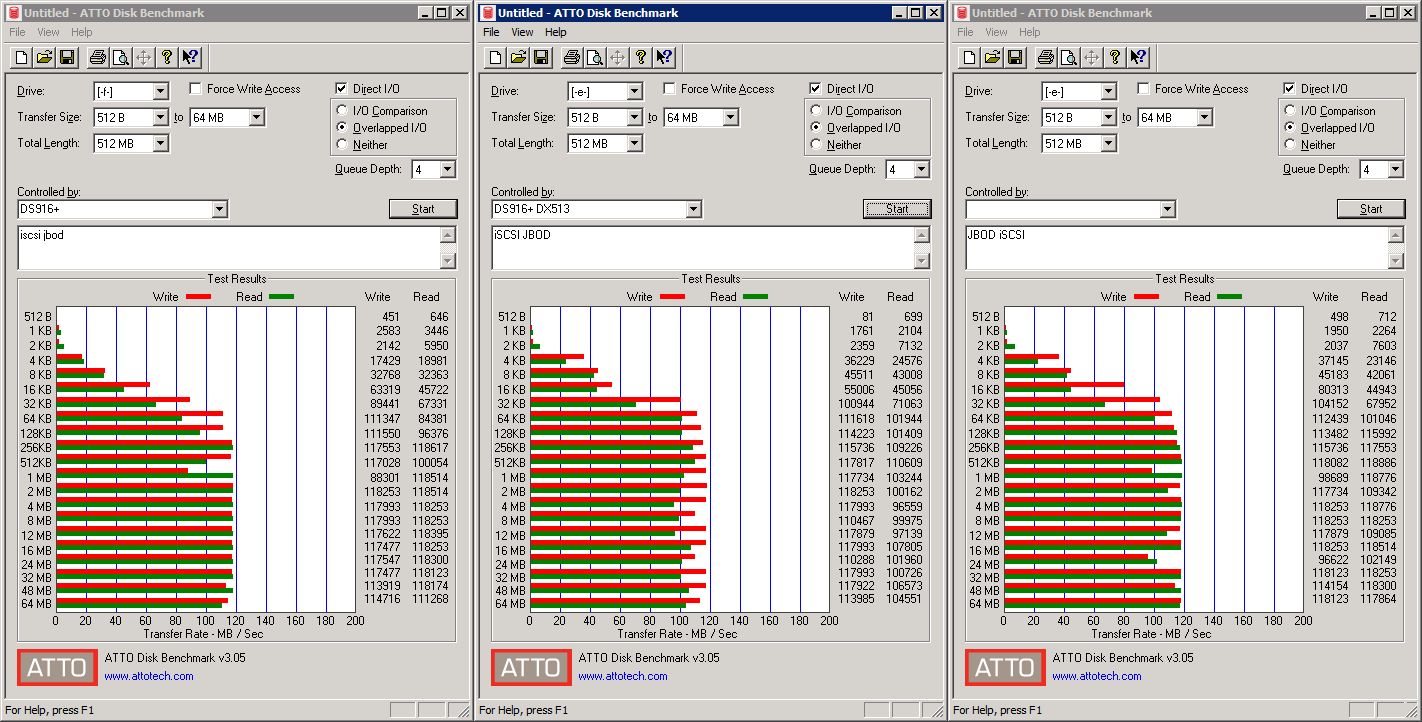Open the www.attotech.com link in middle window
The image size is (1422, 722).
tap(623, 676)
